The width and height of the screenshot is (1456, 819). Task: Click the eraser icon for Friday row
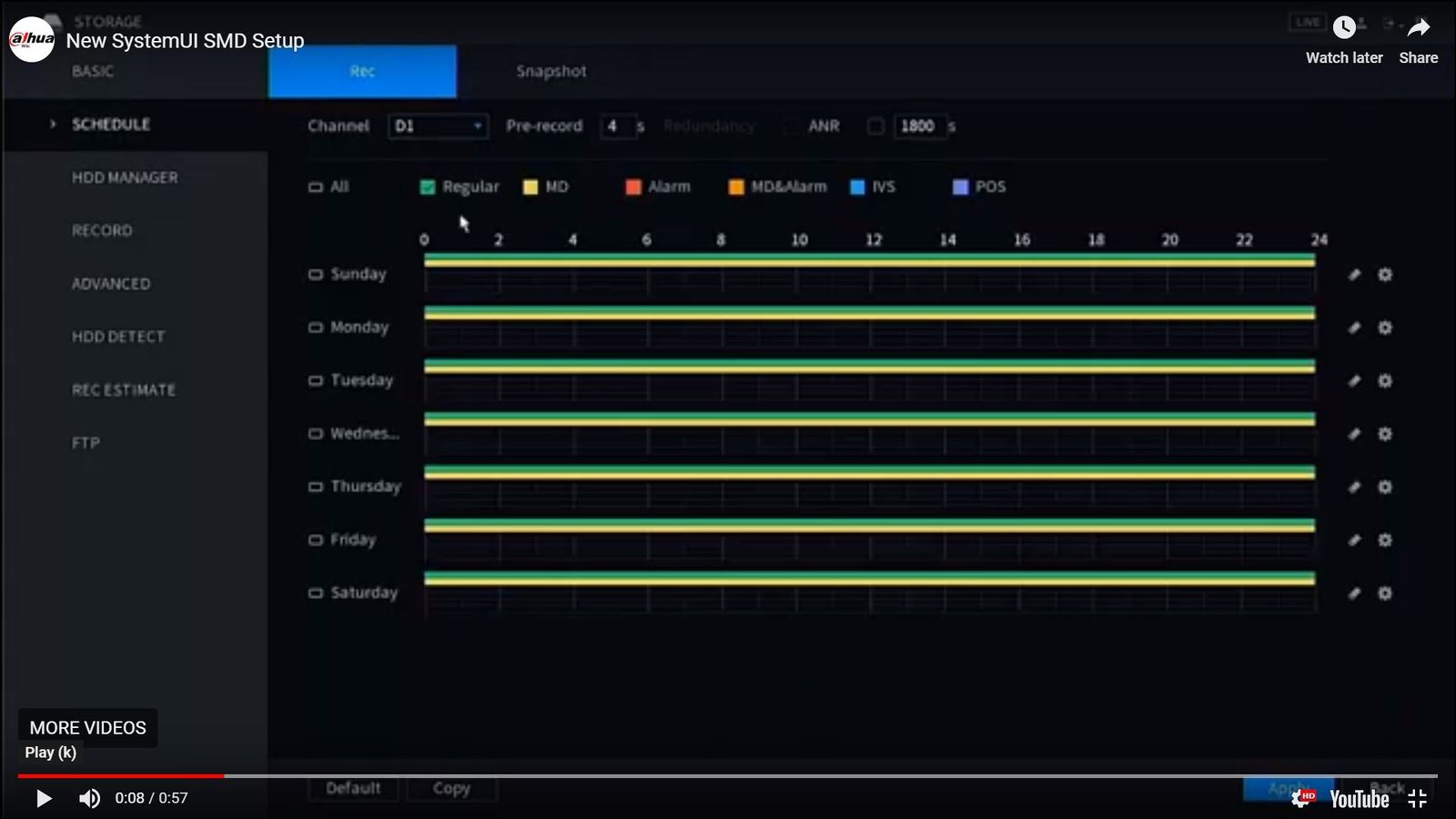(x=1354, y=541)
